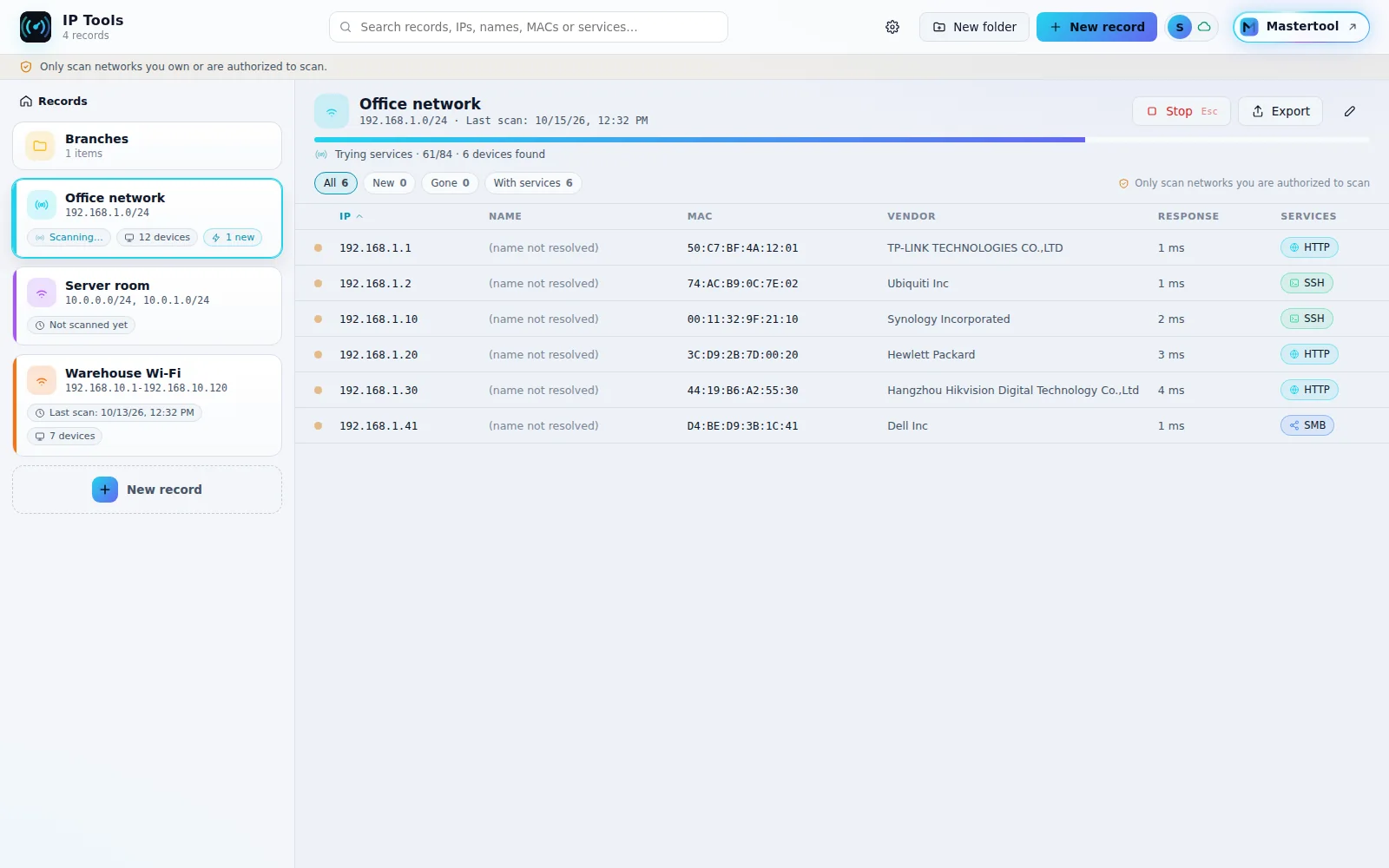
Task: Click the SMB service badge for 192.168.1.41
Action: tap(1307, 425)
